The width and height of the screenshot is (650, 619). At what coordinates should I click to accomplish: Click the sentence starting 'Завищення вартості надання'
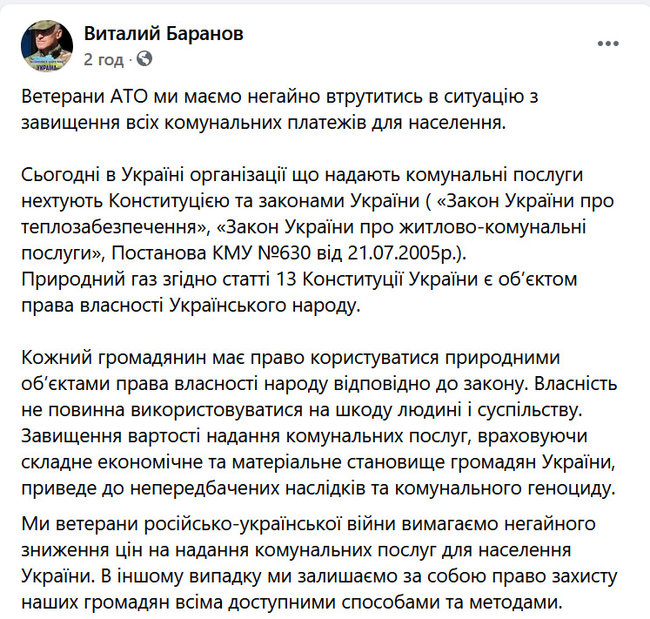pyautogui.click(x=319, y=462)
